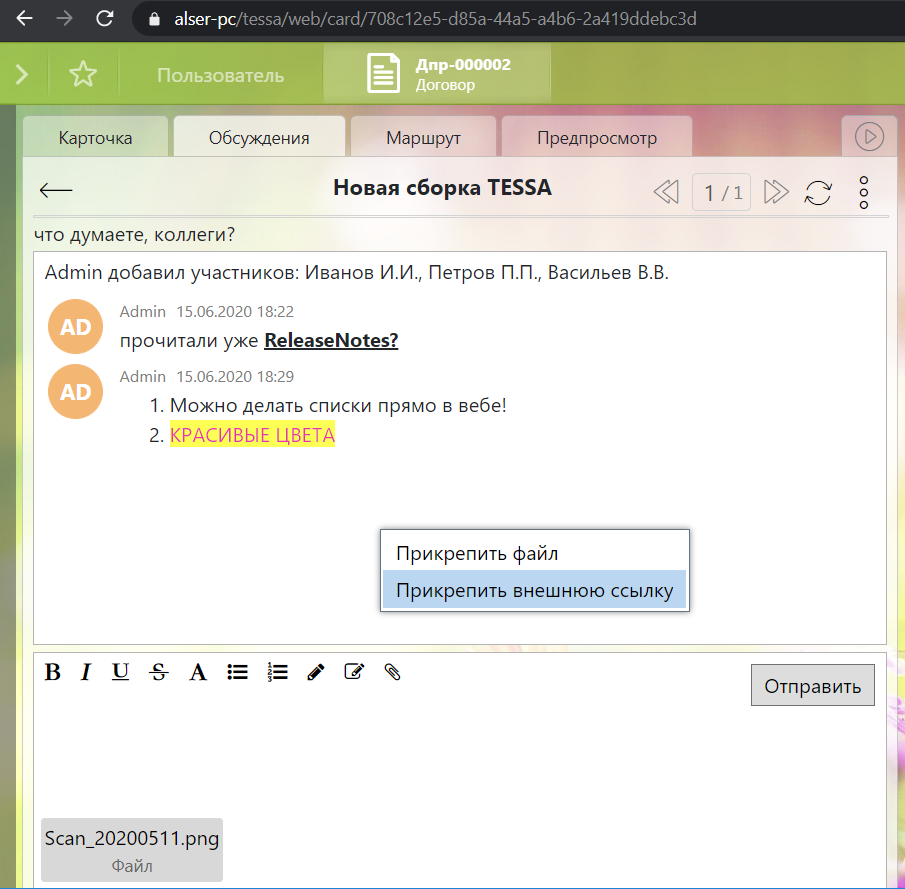This screenshot has width=905, height=889.
Task: Click the 1 / 1 page indicator
Action: 721,192
